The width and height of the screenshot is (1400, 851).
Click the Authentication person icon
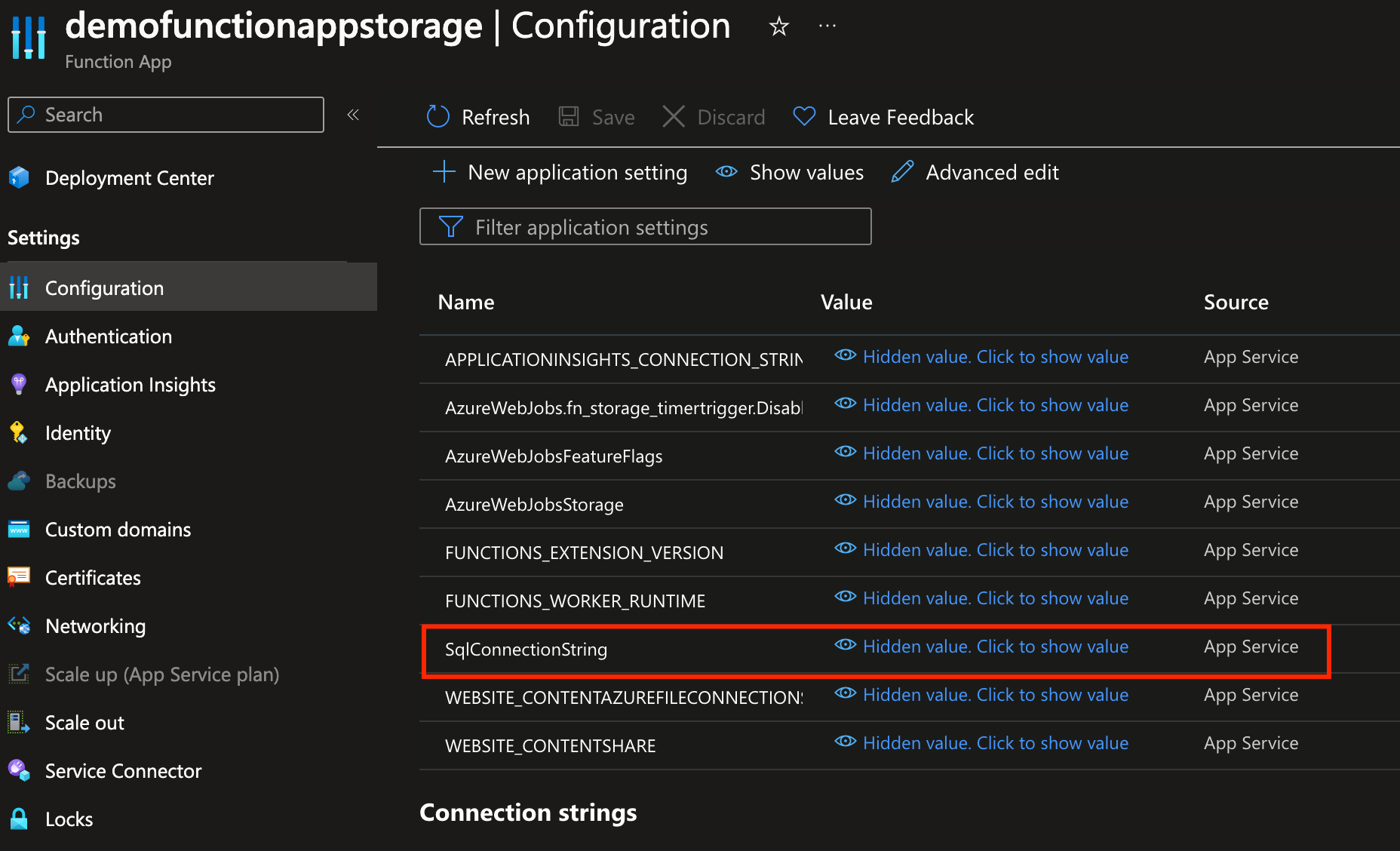click(x=19, y=336)
